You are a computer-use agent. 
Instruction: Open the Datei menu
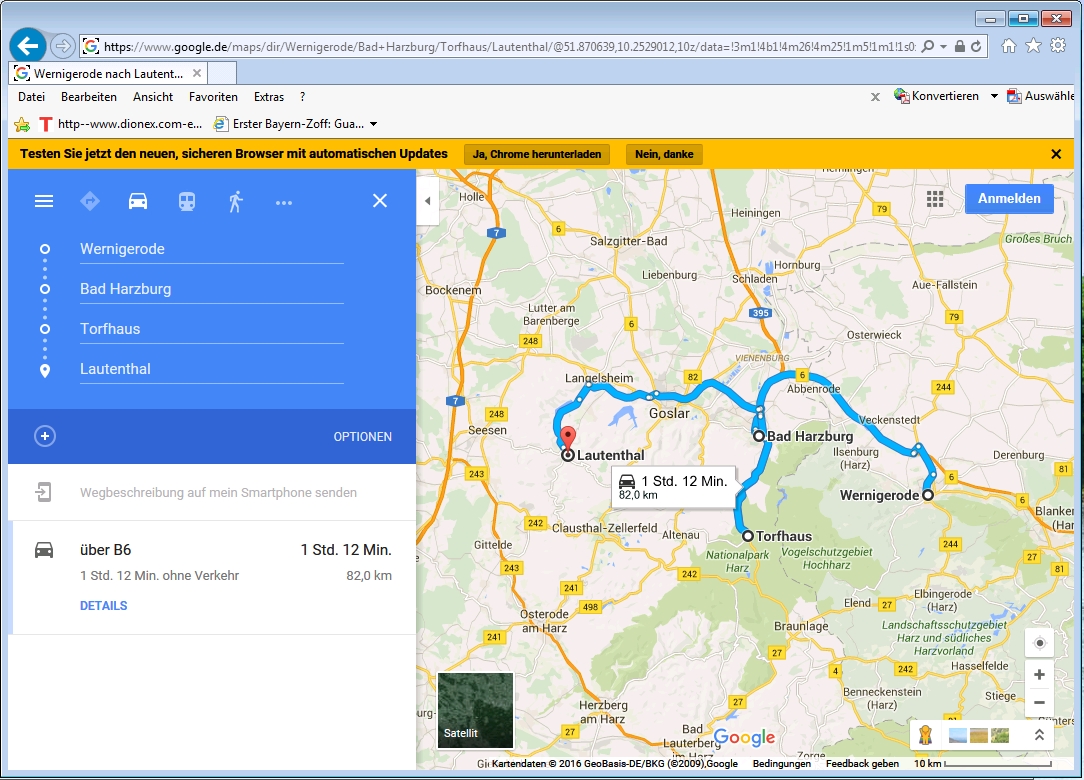click(x=31, y=97)
